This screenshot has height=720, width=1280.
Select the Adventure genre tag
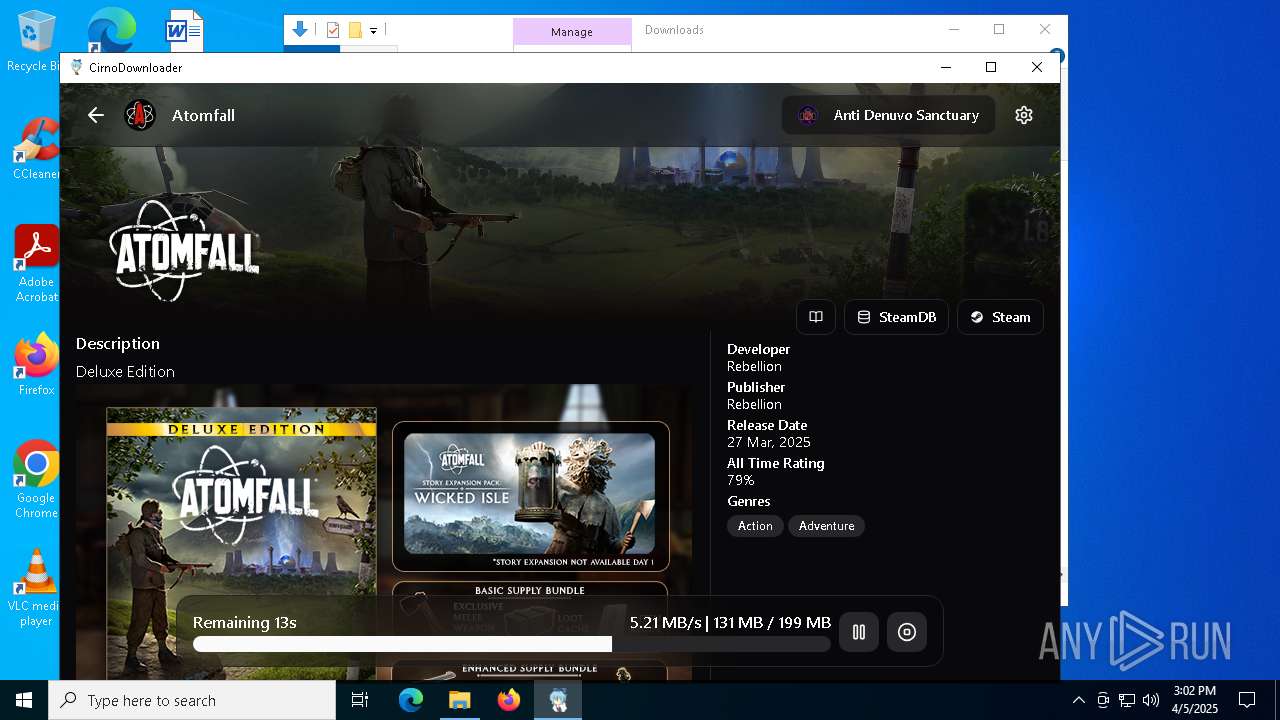(x=826, y=526)
